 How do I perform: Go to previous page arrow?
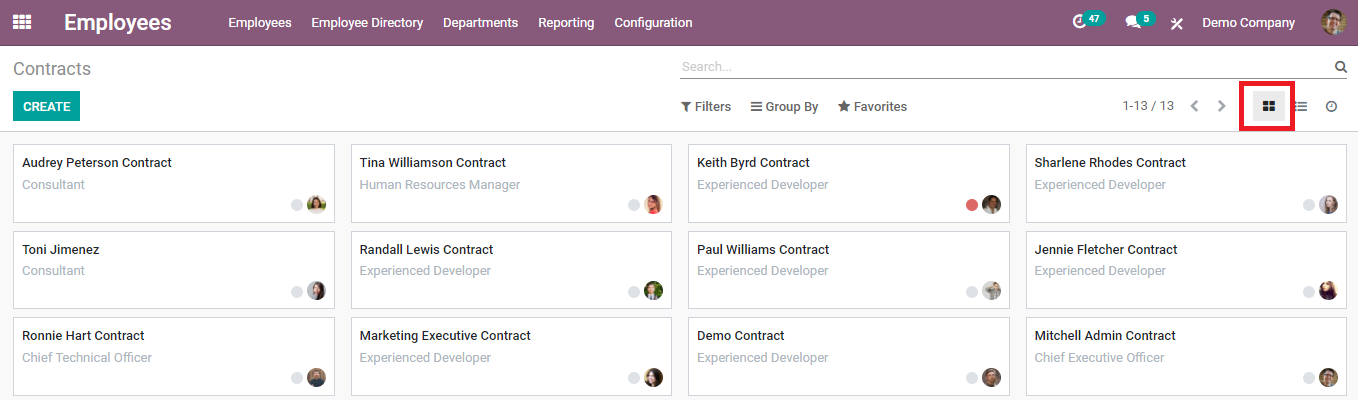pos(1194,106)
